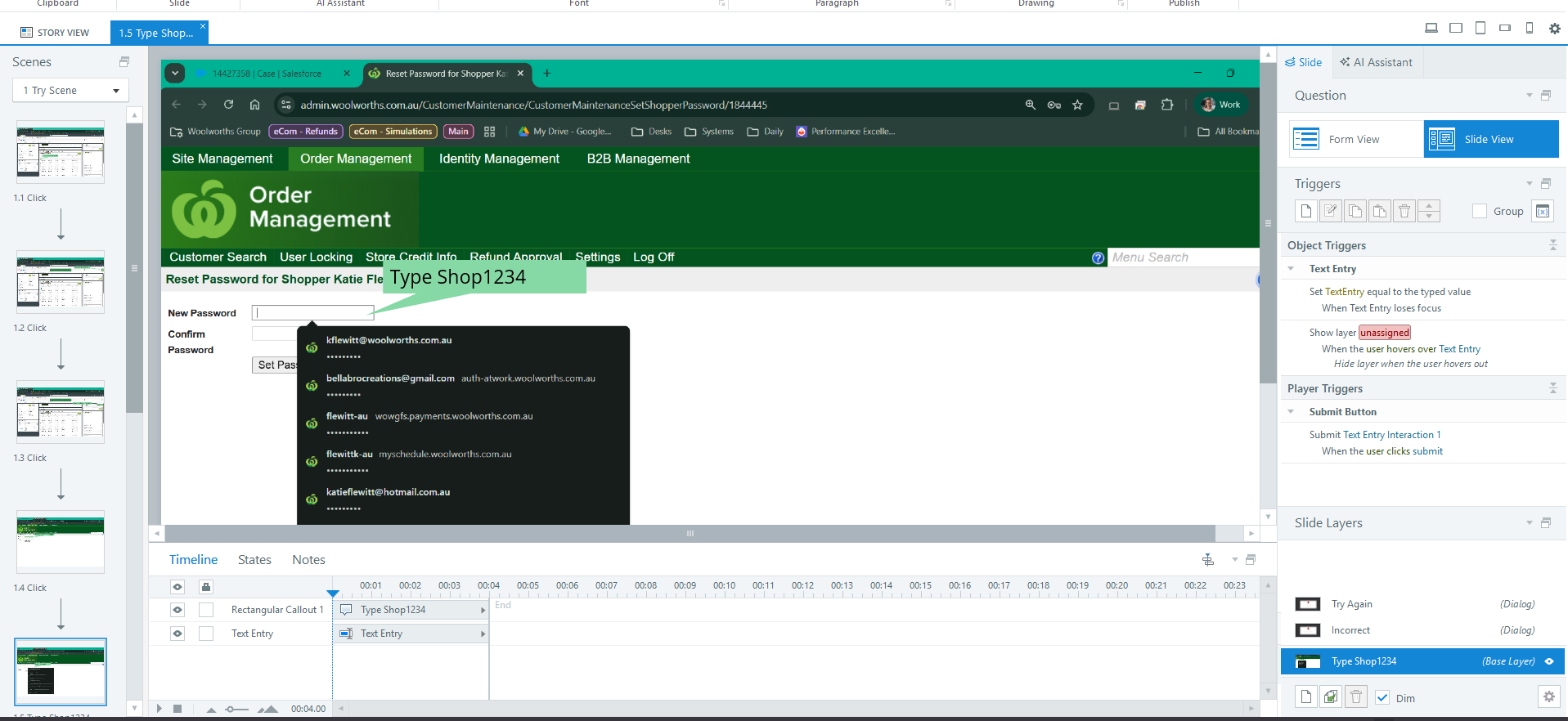Image resolution: width=1568 pixels, height=721 pixels.
Task: Open slide layer properties gear
Action: (x=1549, y=696)
